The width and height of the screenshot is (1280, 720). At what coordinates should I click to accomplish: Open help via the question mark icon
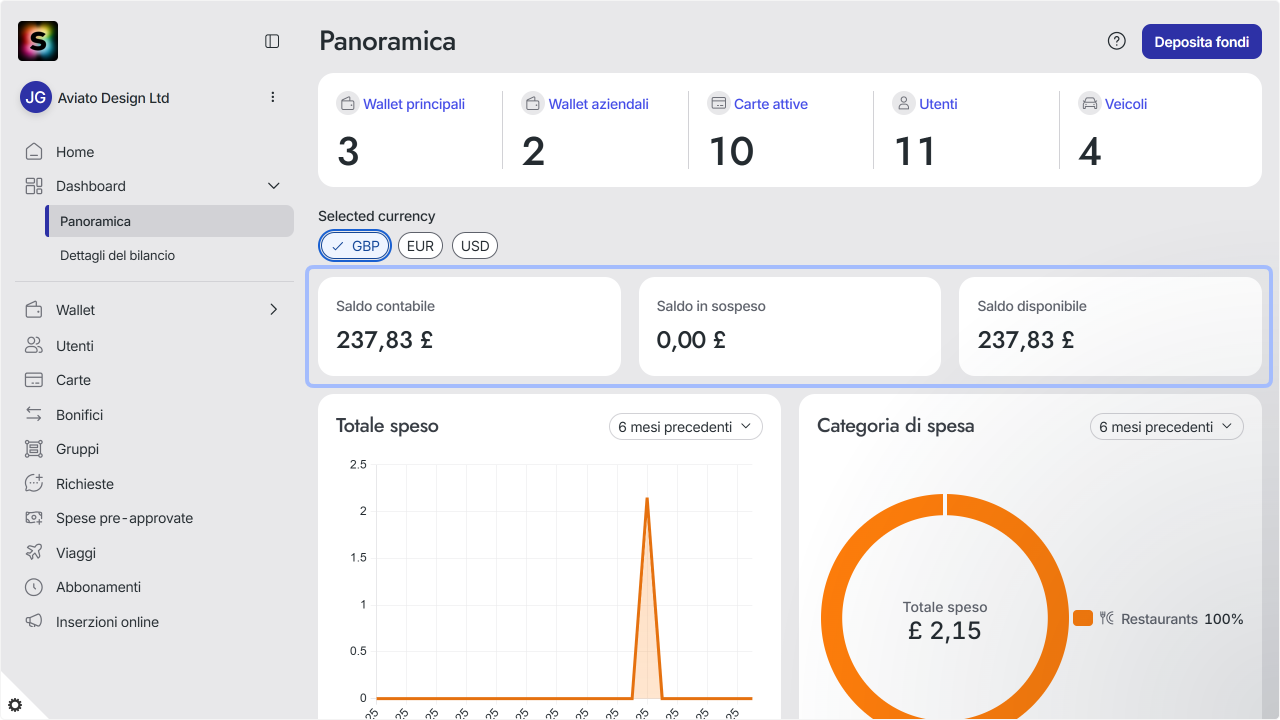tap(1117, 41)
